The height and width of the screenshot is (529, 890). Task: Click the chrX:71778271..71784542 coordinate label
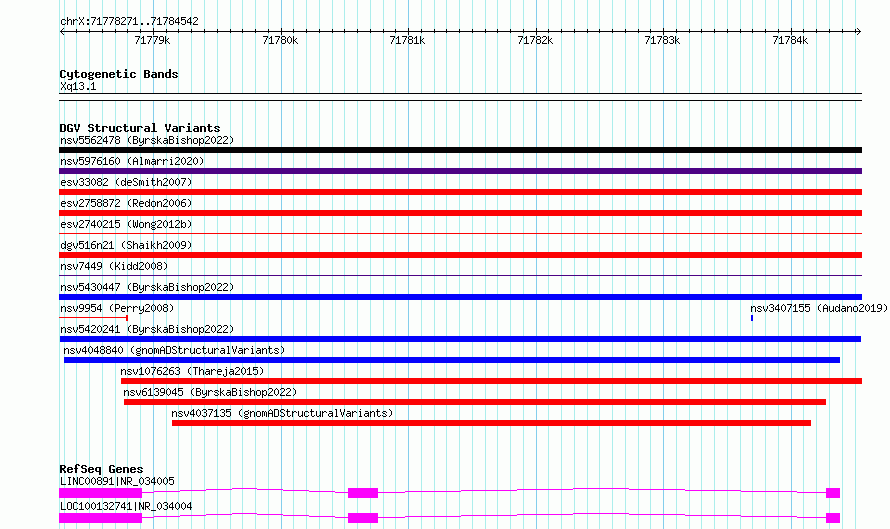[x=129, y=22]
